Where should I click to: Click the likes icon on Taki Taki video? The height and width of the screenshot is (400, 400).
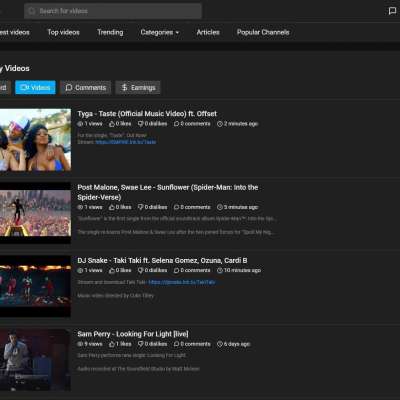point(112,270)
